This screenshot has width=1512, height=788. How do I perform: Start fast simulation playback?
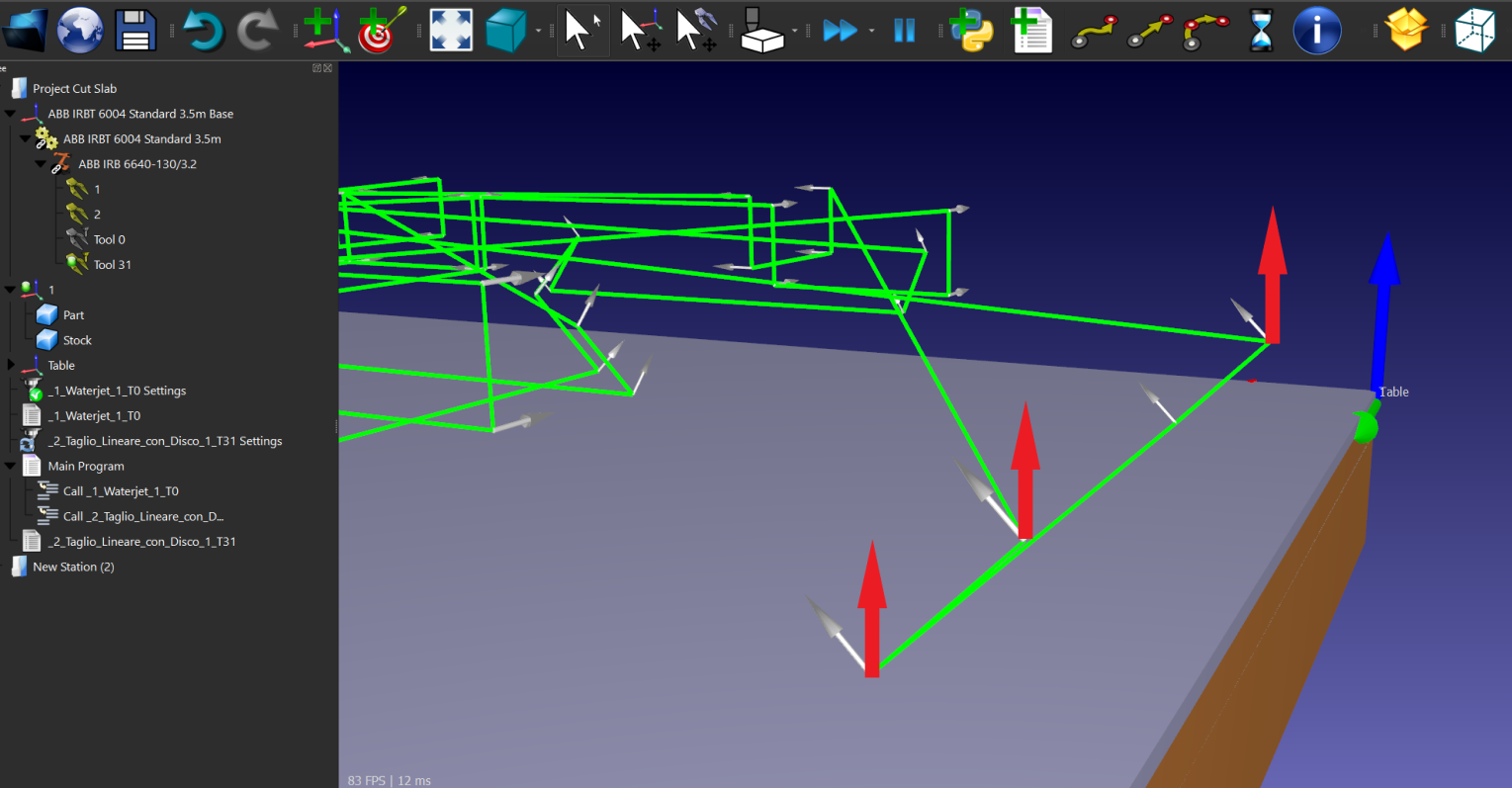point(840,30)
